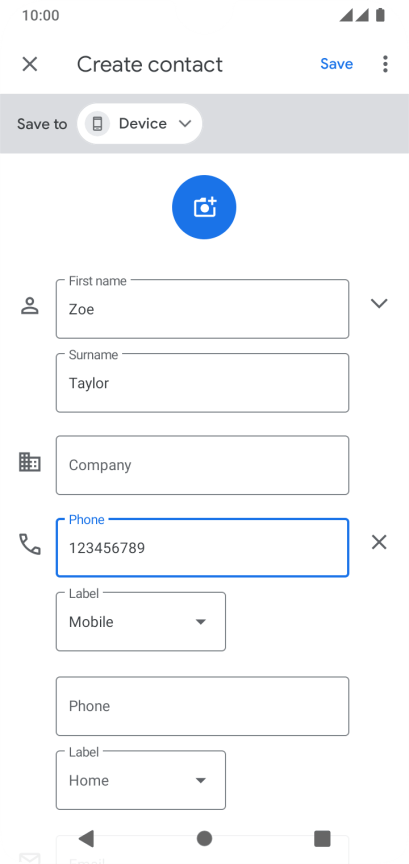Focus the Company input field
This screenshot has height=864, width=409.
pos(202,465)
